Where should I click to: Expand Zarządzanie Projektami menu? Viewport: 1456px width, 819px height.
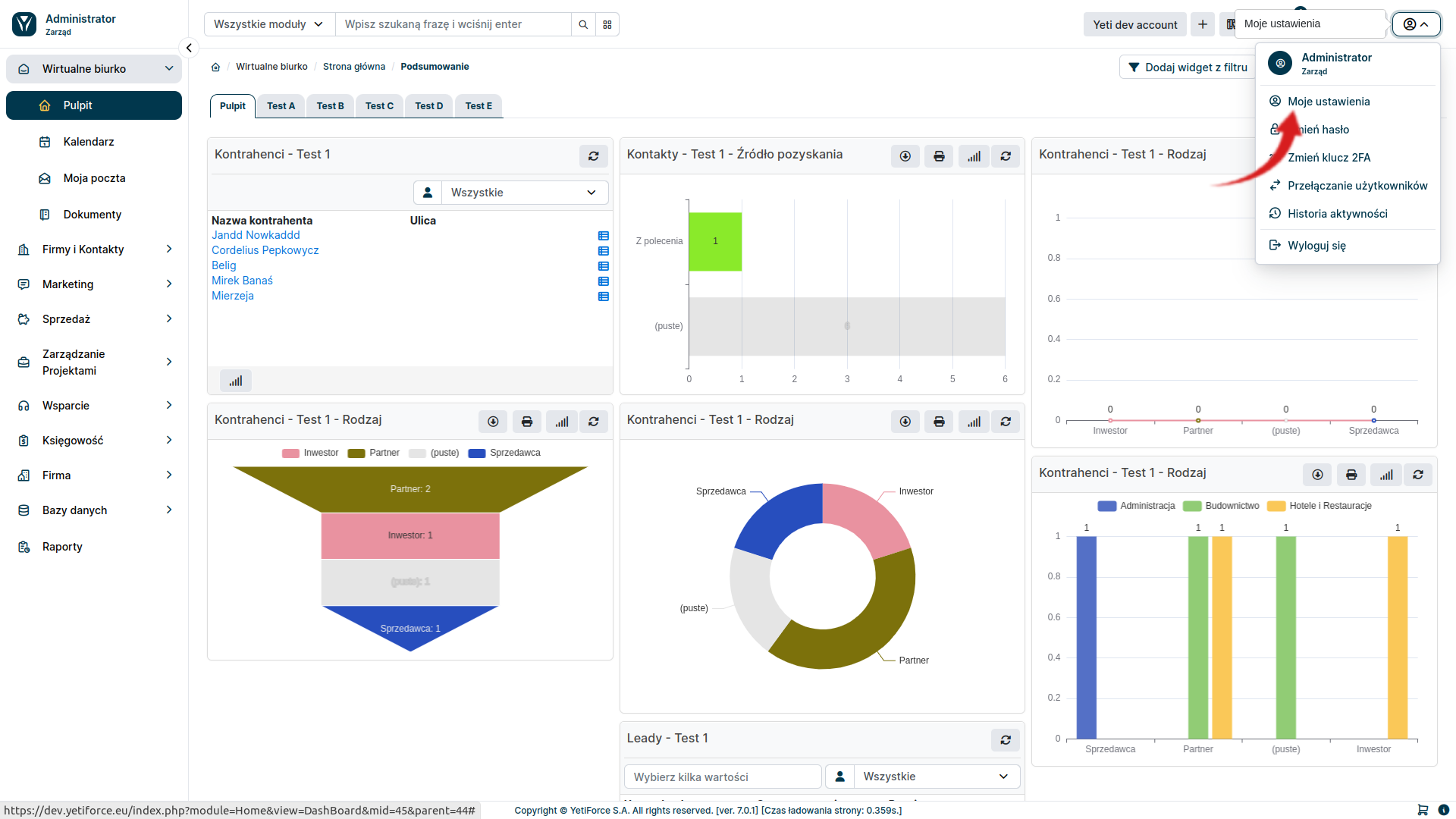[x=94, y=362]
